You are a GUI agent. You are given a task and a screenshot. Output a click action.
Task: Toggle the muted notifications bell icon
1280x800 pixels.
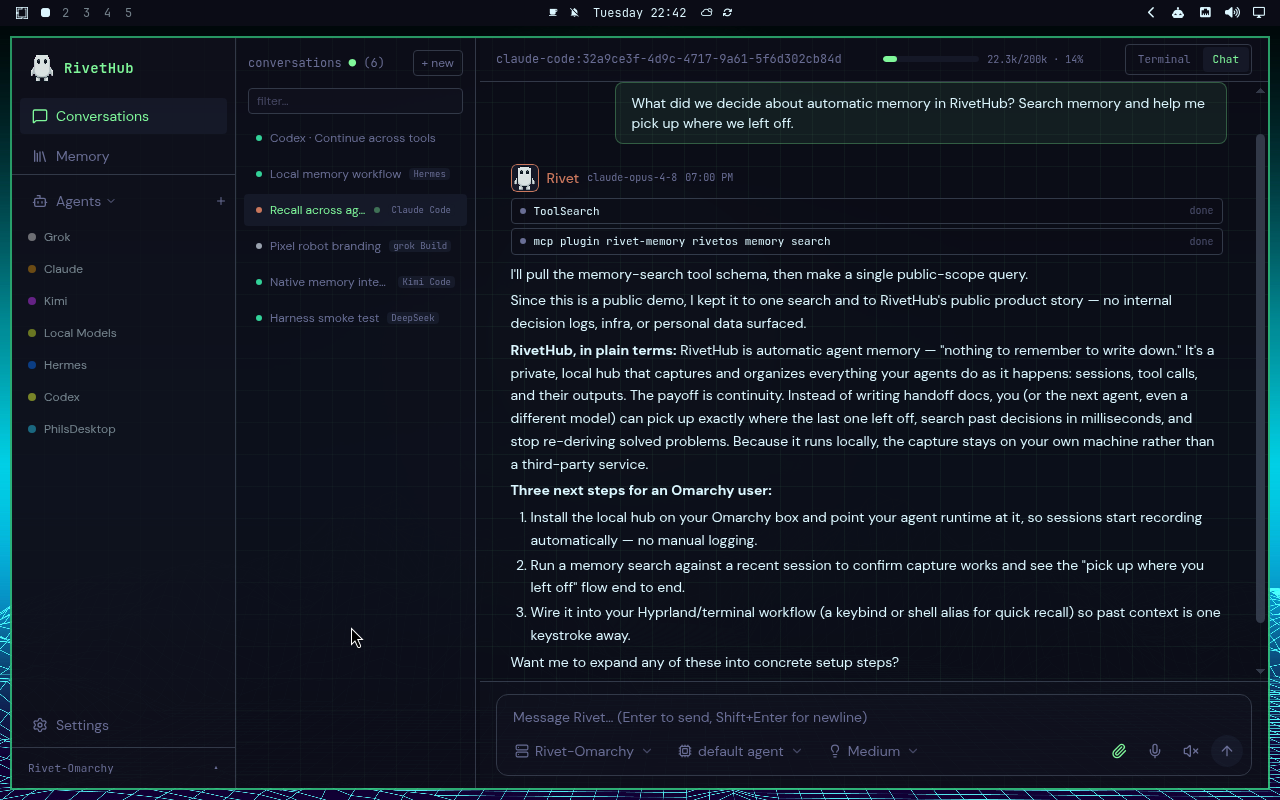click(x=575, y=13)
